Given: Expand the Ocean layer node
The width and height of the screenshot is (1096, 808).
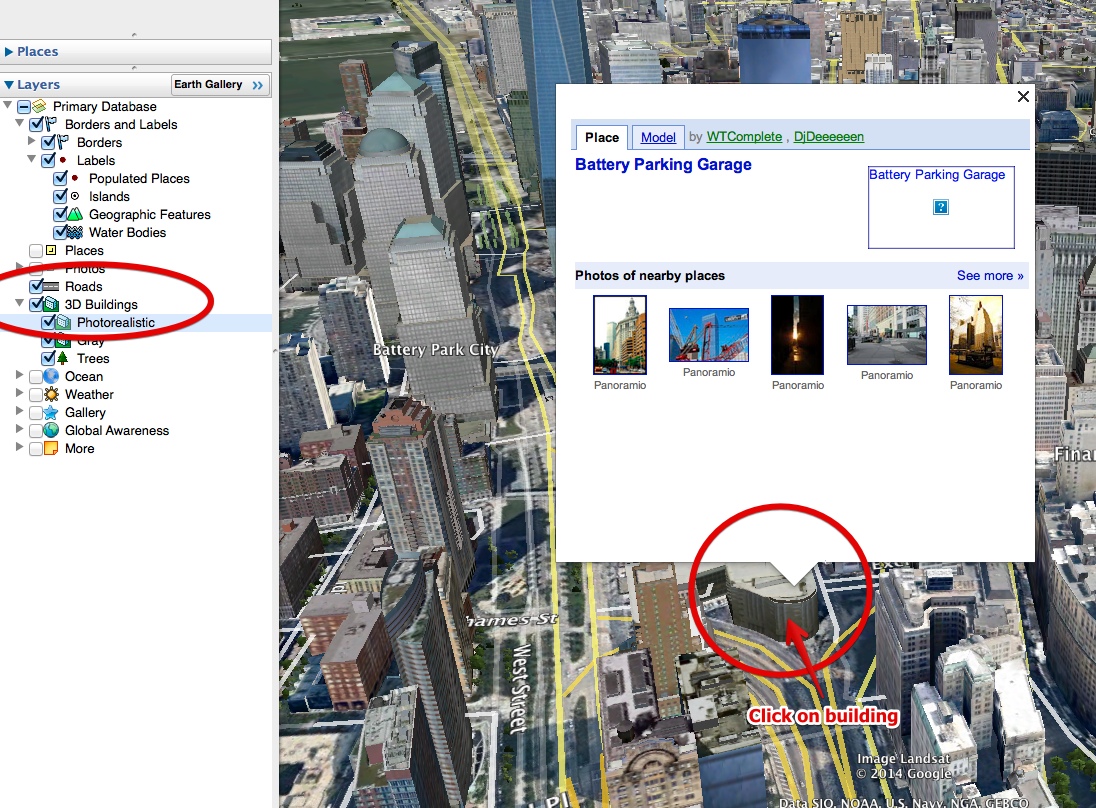Looking at the screenshot, I should pos(20,375).
